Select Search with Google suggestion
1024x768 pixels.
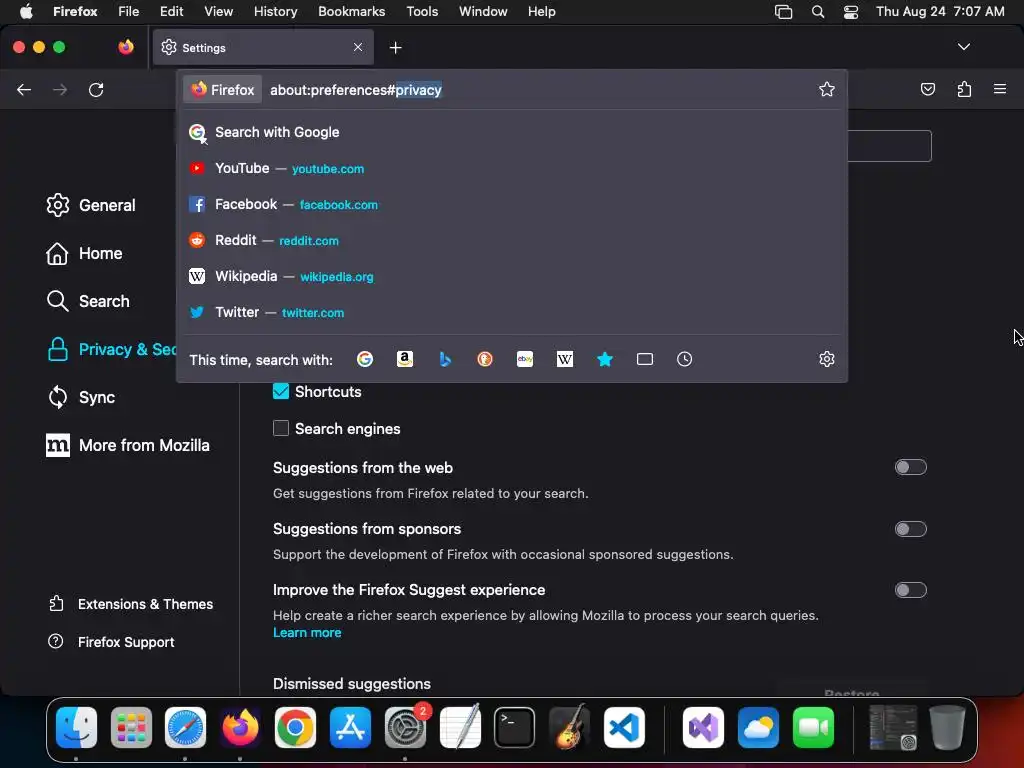(512, 133)
